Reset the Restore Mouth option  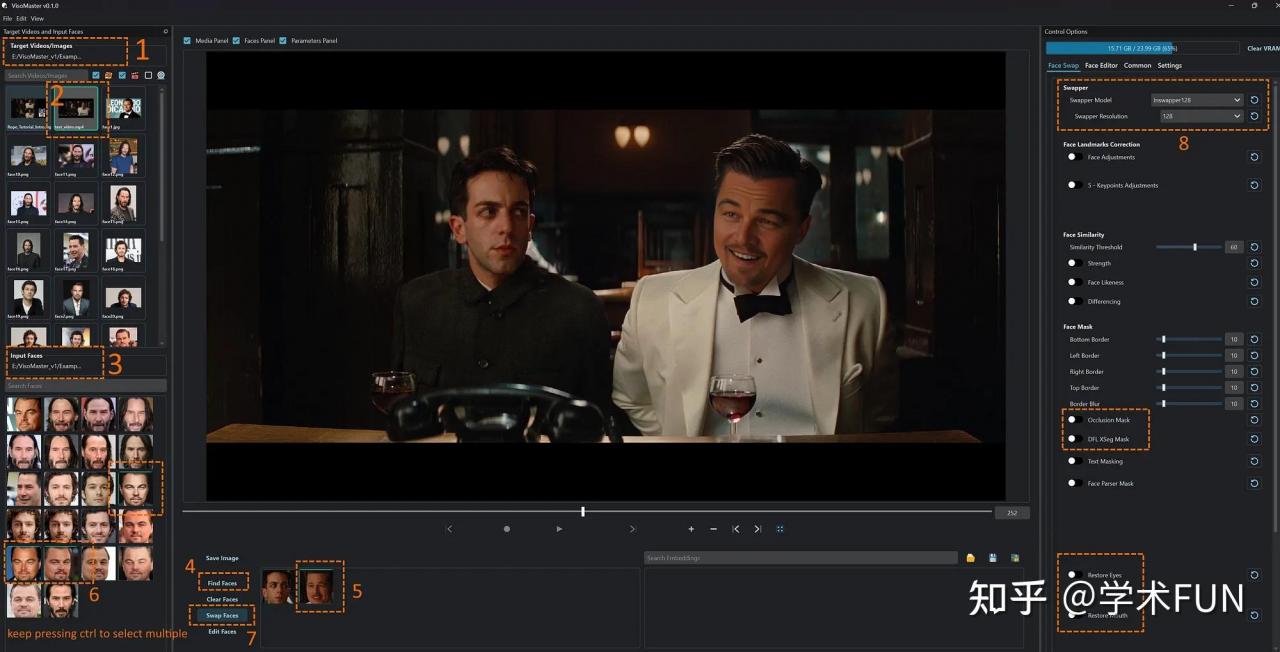click(1254, 615)
